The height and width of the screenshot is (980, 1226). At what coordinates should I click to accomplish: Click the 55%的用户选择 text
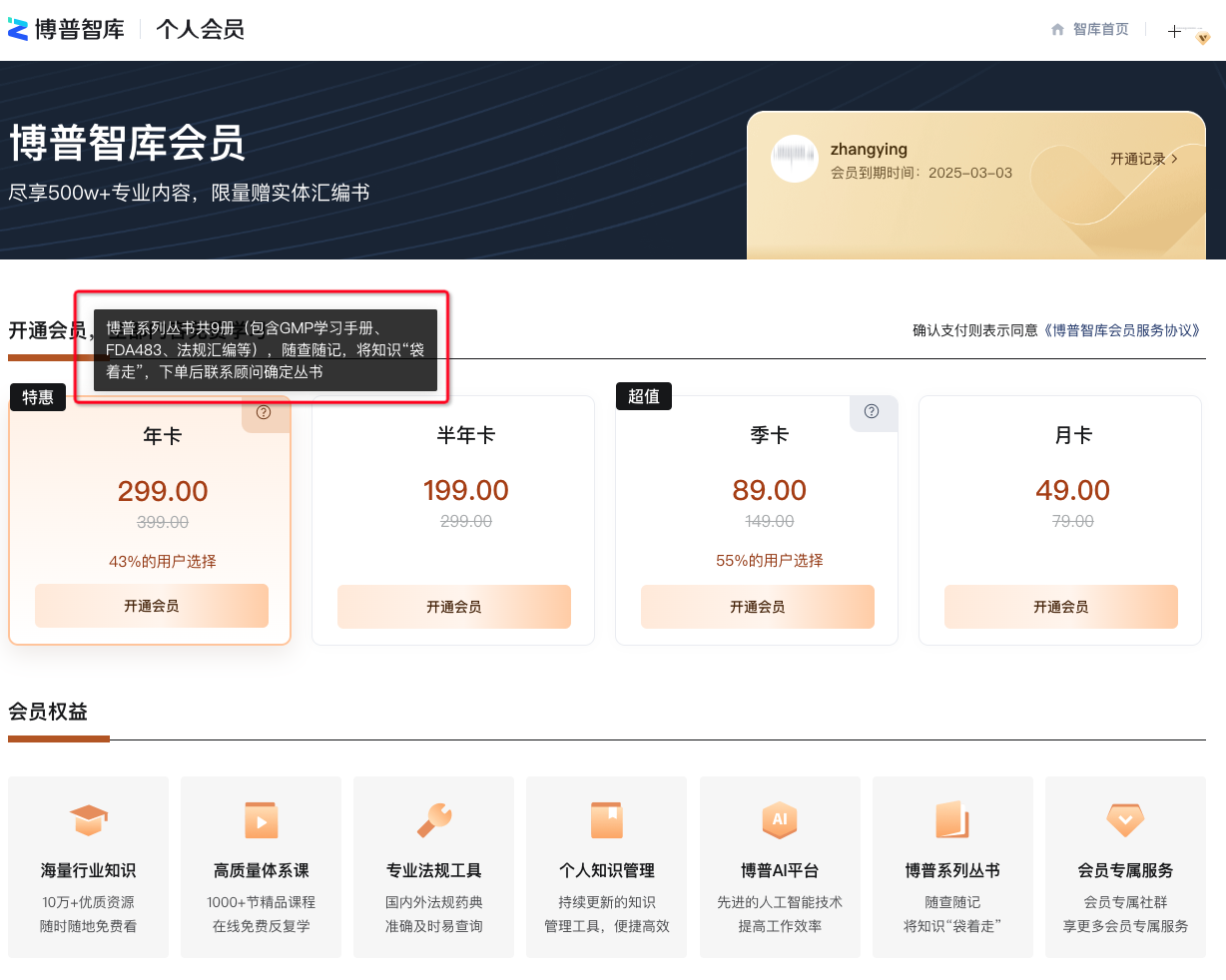[x=770, y=561]
